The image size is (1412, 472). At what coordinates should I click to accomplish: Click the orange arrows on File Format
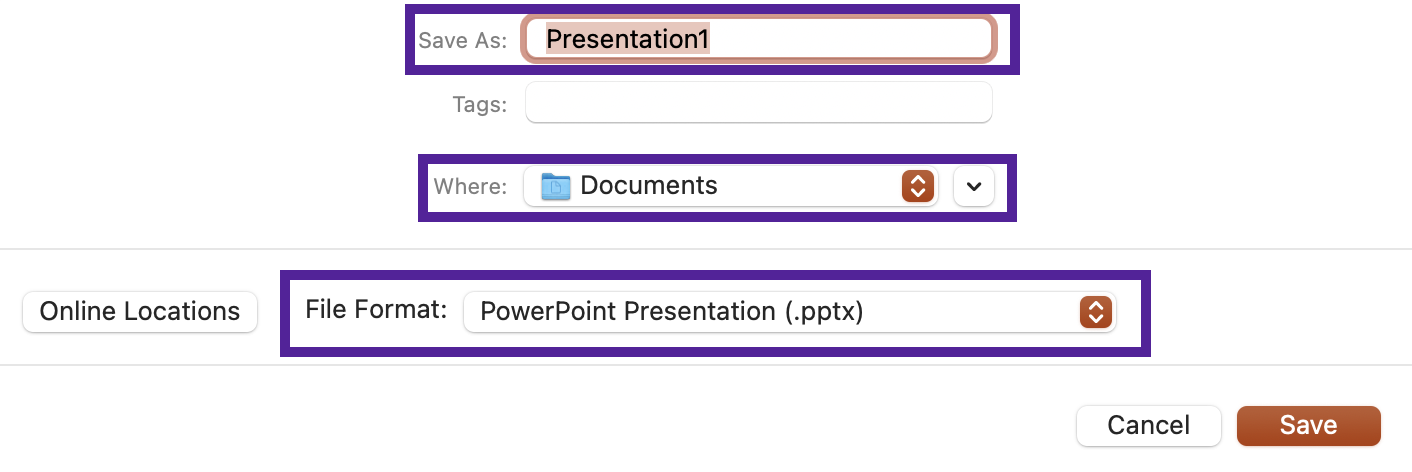tap(1095, 312)
